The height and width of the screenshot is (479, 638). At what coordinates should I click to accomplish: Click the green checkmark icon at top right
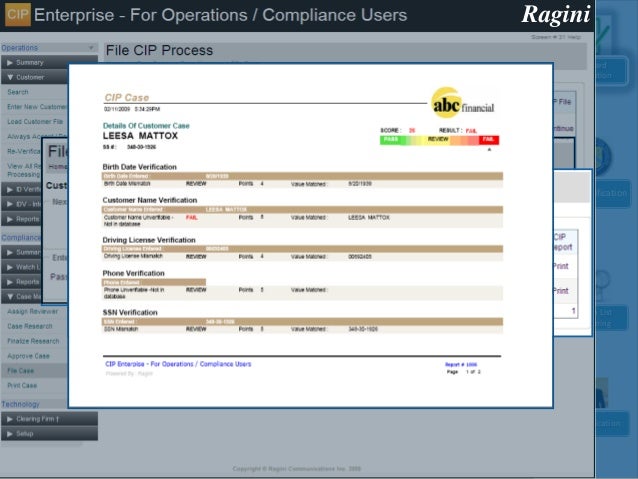[604, 40]
